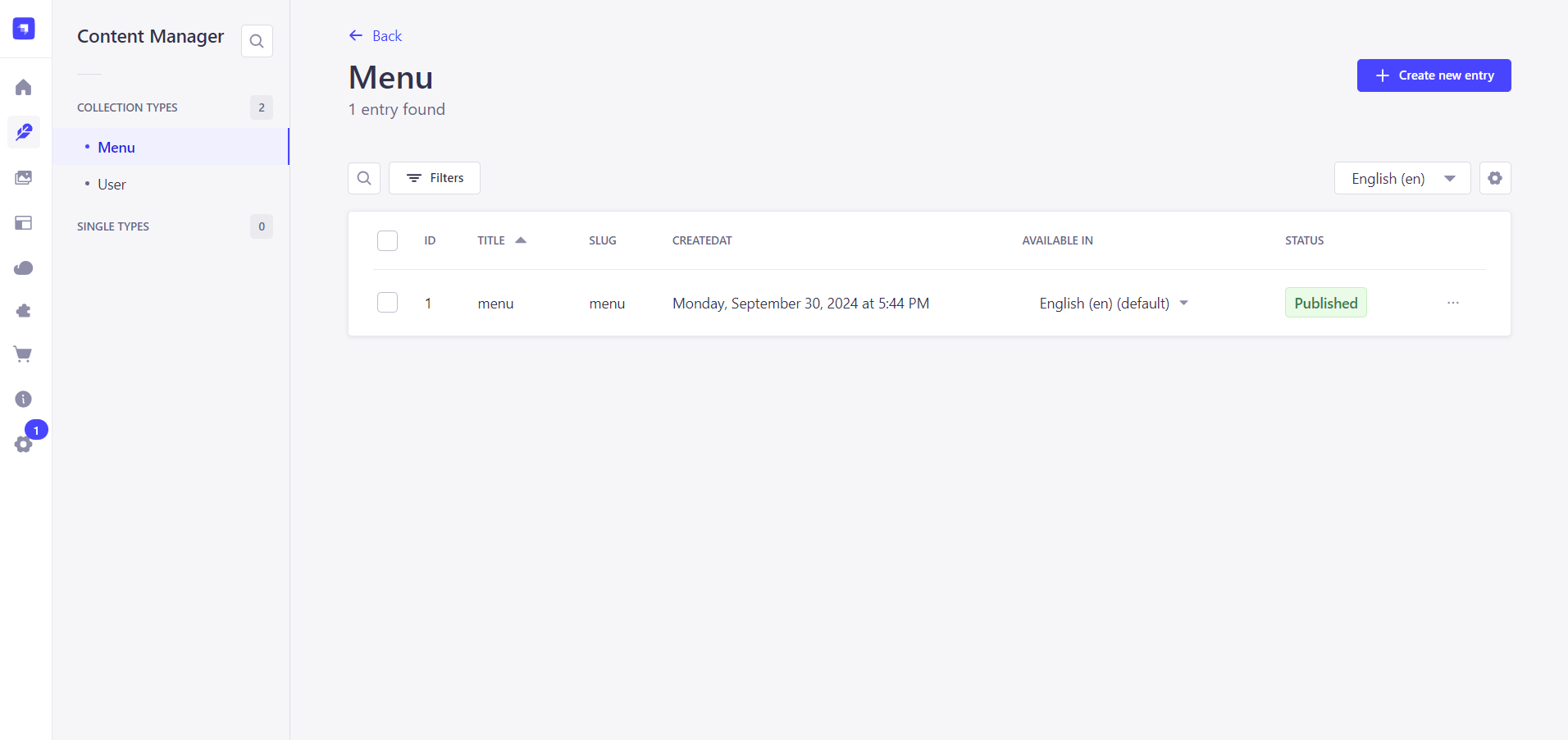Open the table view settings cog
This screenshot has width=1568, height=740.
[x=1494, y=178]
